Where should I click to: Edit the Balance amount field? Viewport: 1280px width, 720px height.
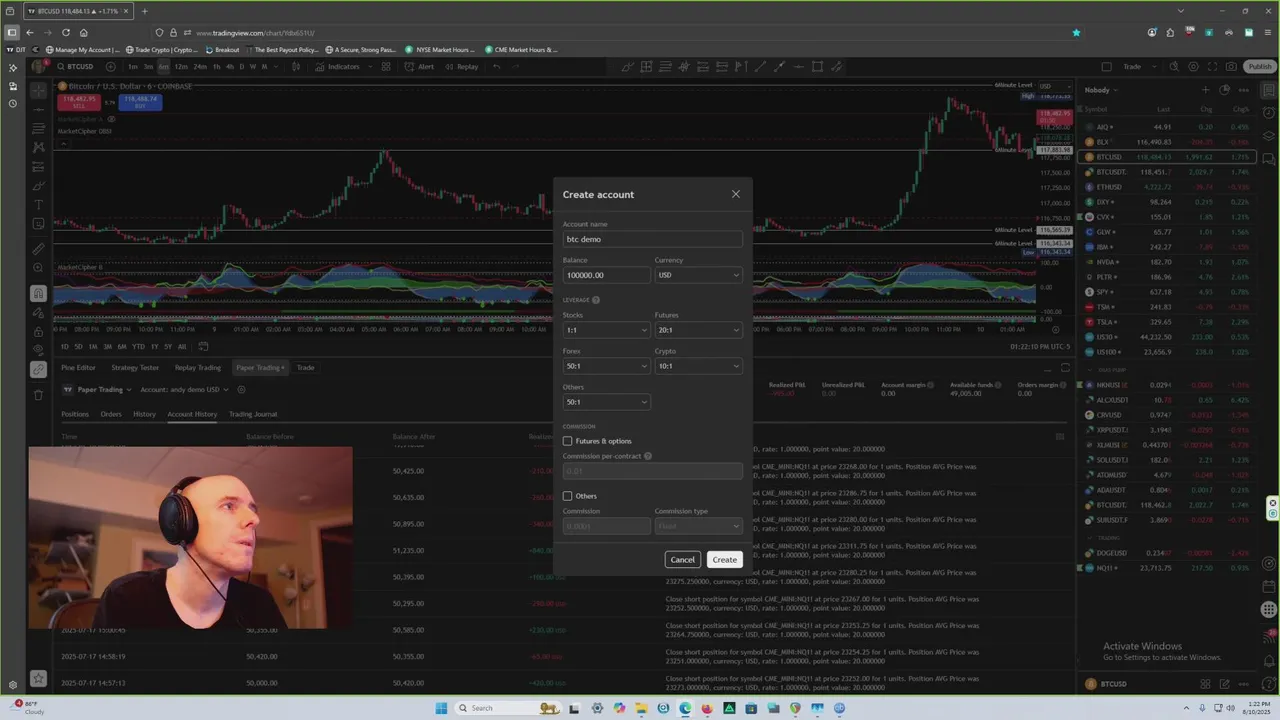click(x=606, y=275)
